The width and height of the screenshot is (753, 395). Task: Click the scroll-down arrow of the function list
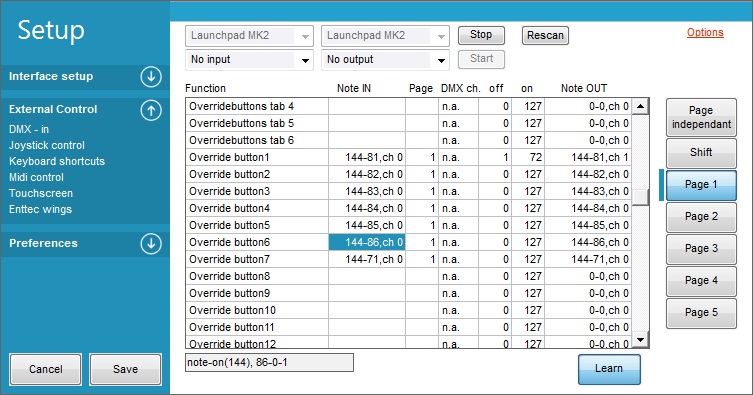[640, 340]
